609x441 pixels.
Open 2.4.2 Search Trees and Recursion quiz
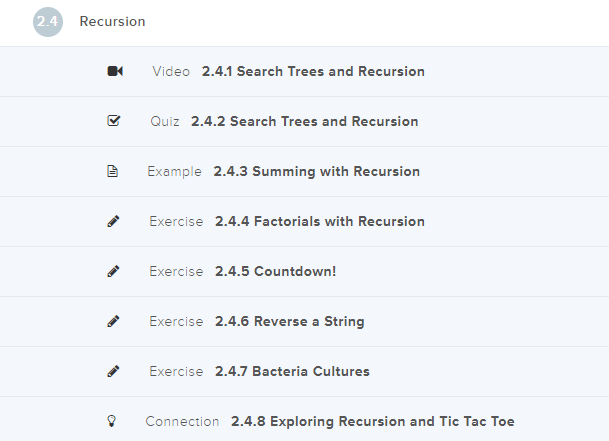[x=304, y=122]
